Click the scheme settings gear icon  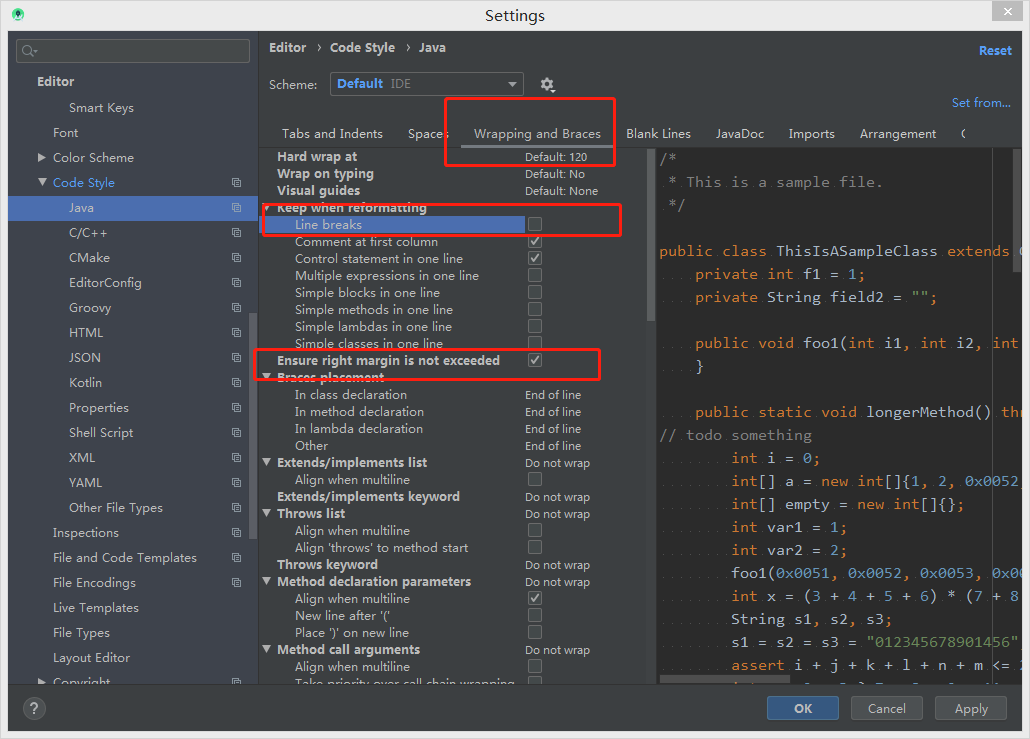[x=547, y=85]
